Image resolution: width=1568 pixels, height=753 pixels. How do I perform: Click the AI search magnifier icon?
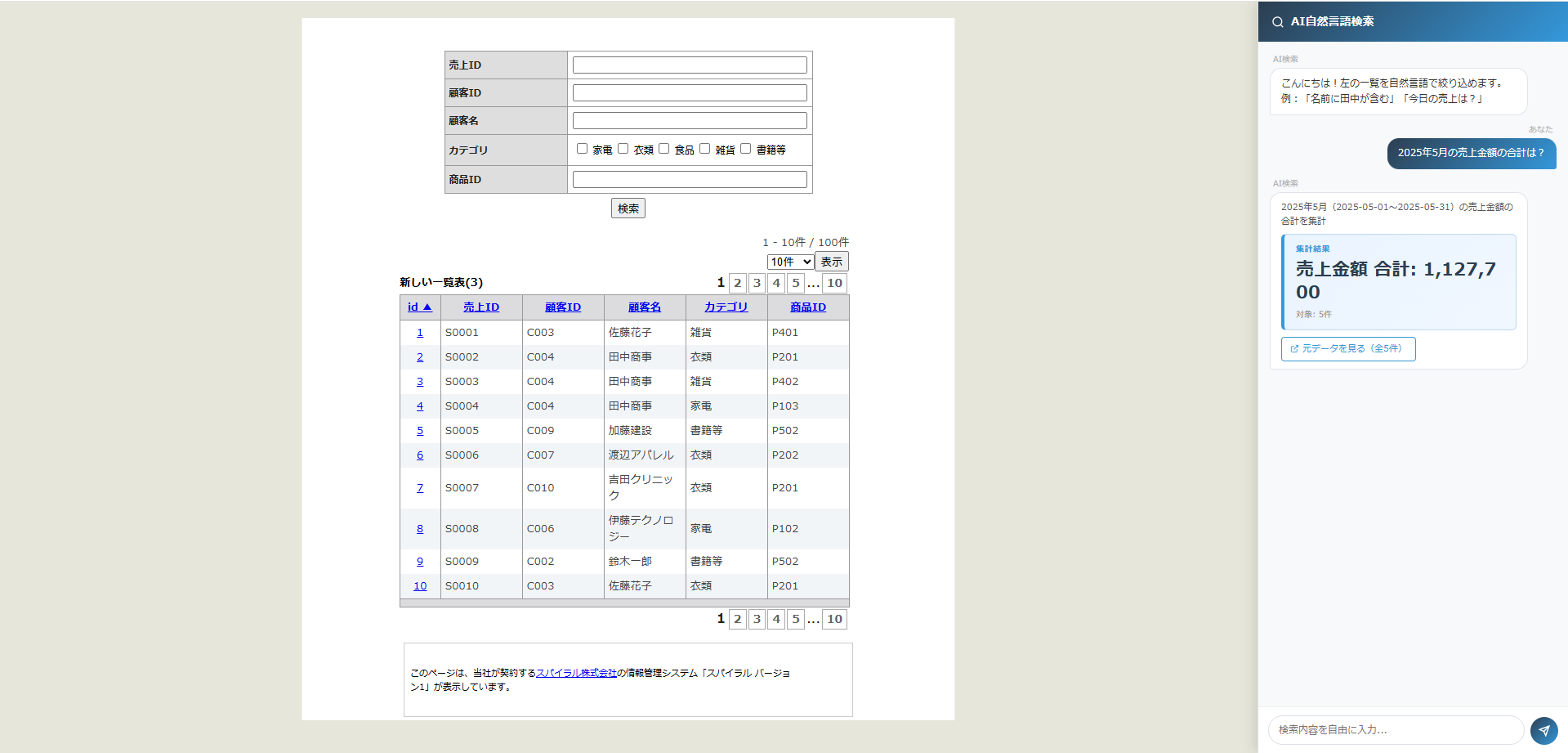tap(1277, 22)
